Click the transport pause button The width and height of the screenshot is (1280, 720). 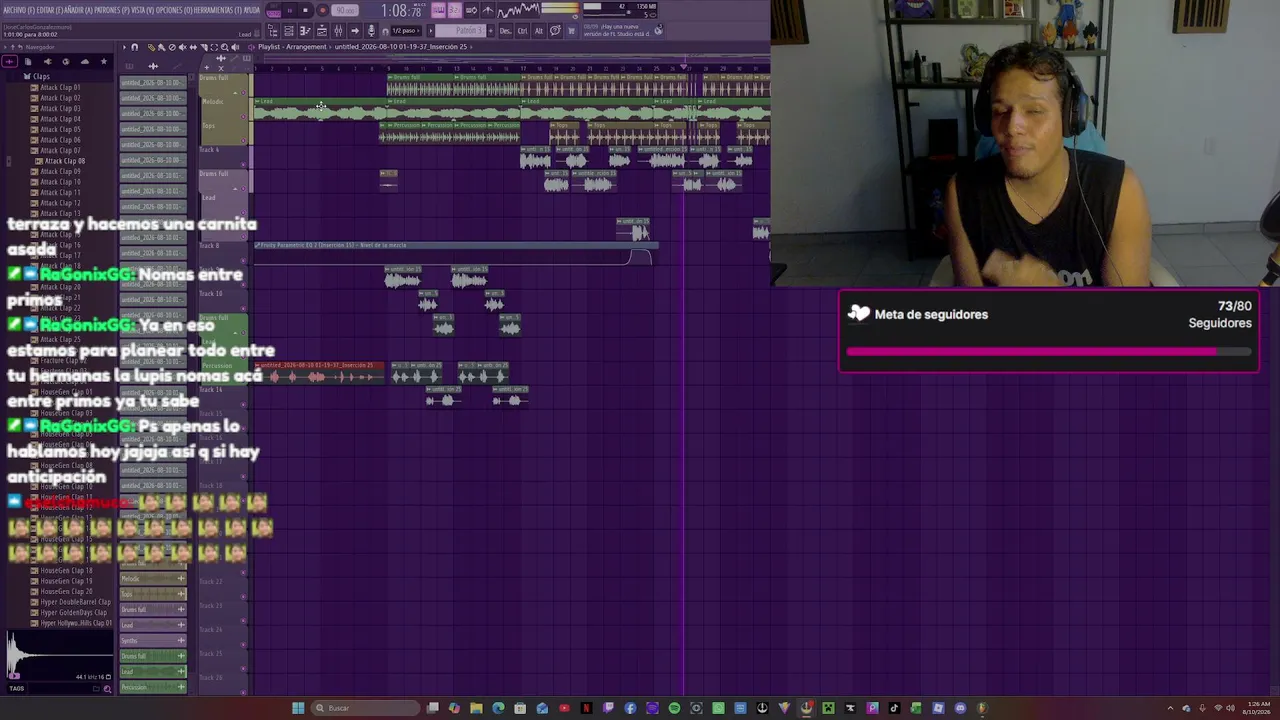click(x=289, y=10)
